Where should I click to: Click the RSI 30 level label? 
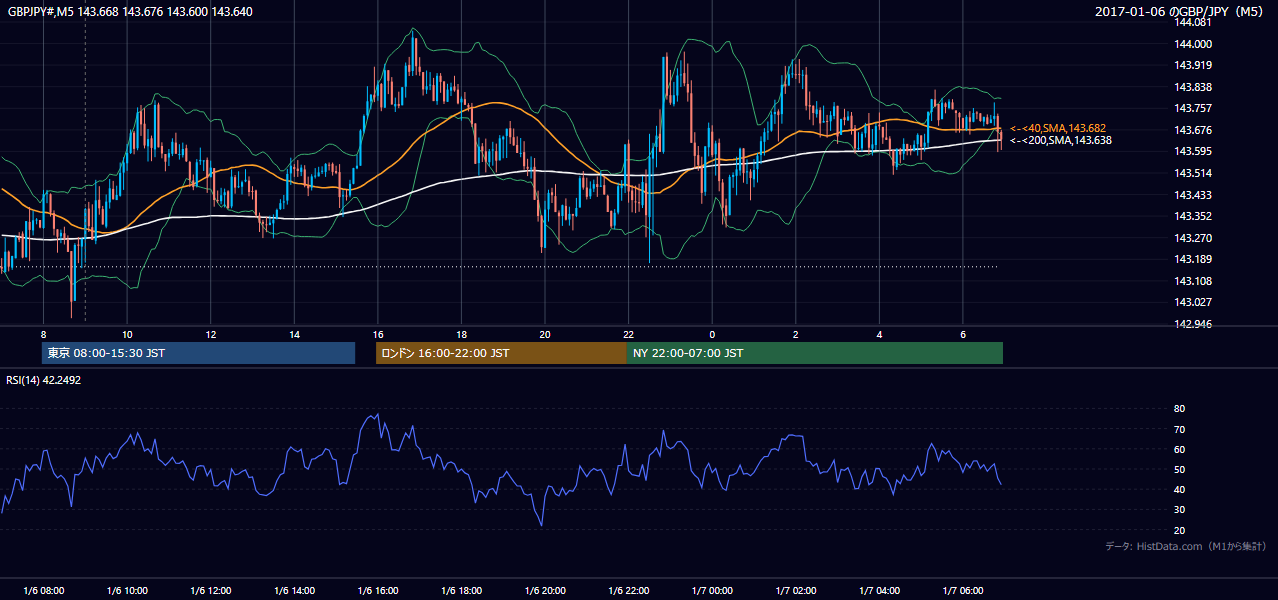(x=1179, y=510)
